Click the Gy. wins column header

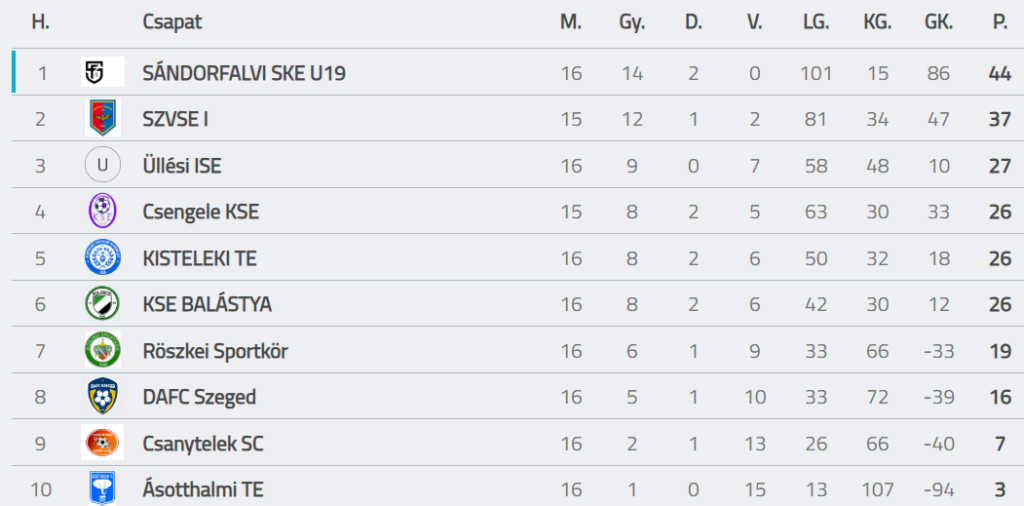coord(632,22)
